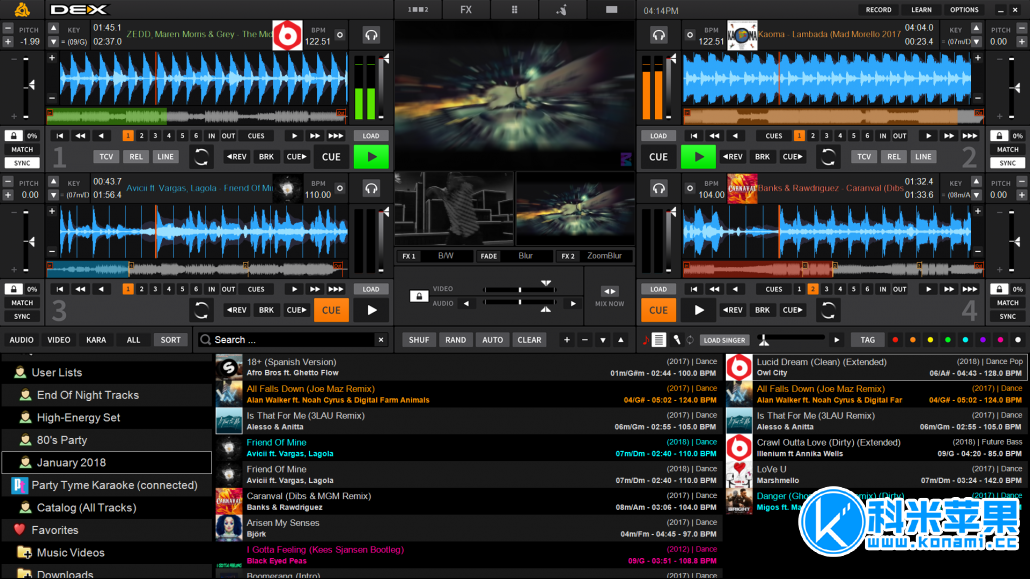Click the LEARN button

(921, 10)
